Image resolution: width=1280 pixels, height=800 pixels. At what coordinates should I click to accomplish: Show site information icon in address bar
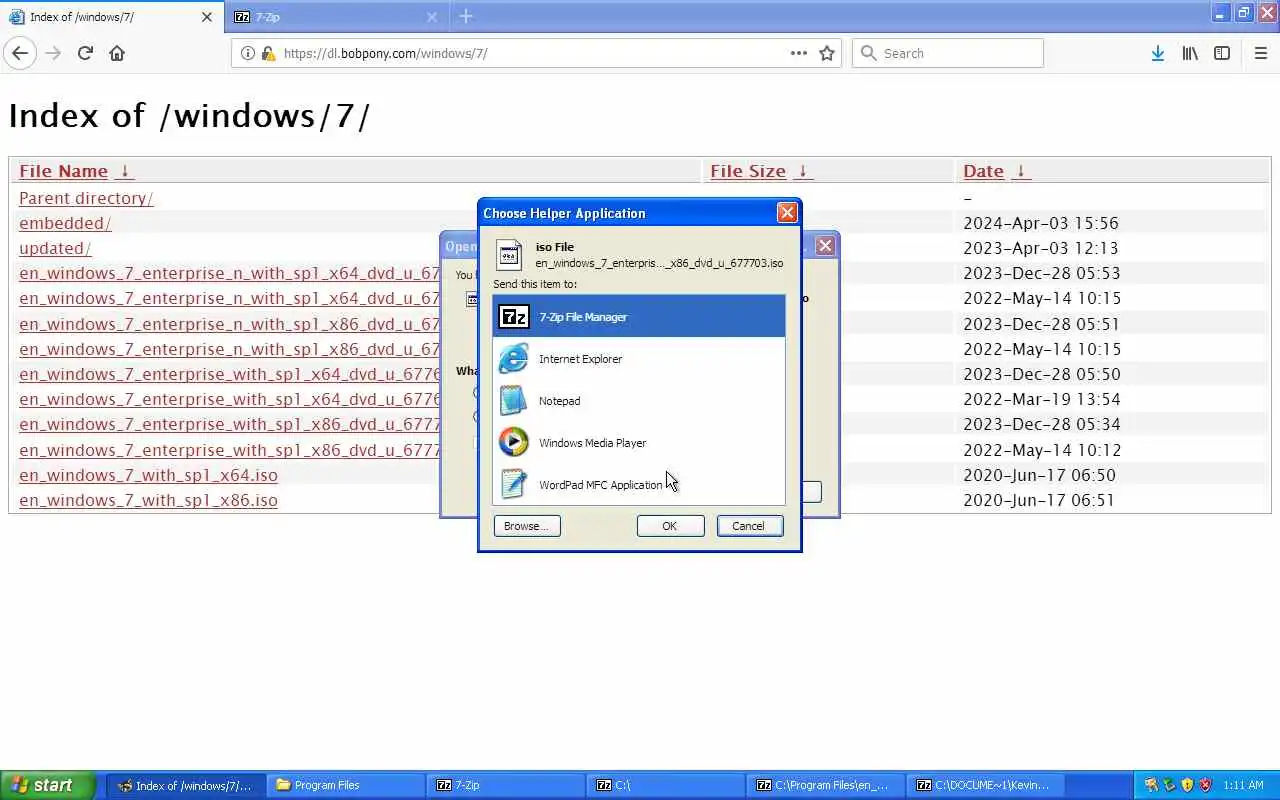(248, 53)
